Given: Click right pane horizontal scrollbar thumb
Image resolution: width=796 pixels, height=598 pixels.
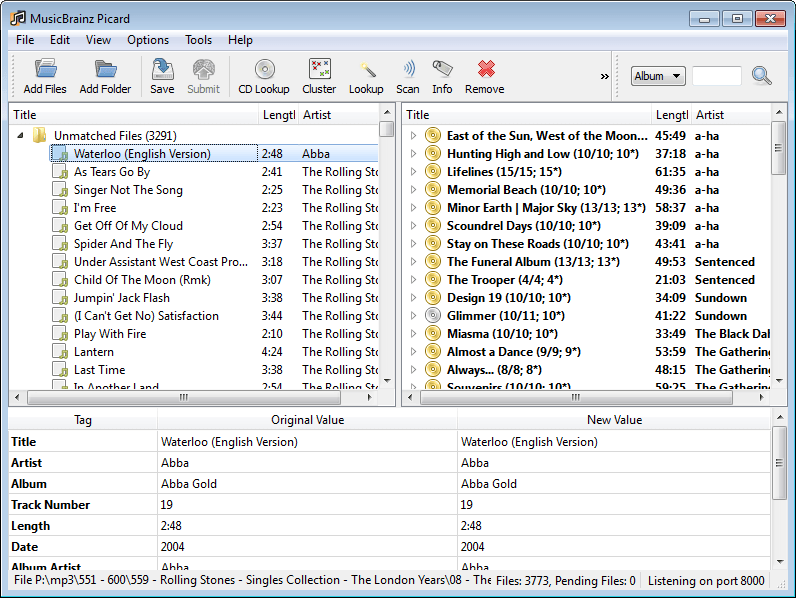Looking at the screenshot, I should coord(576,397).
